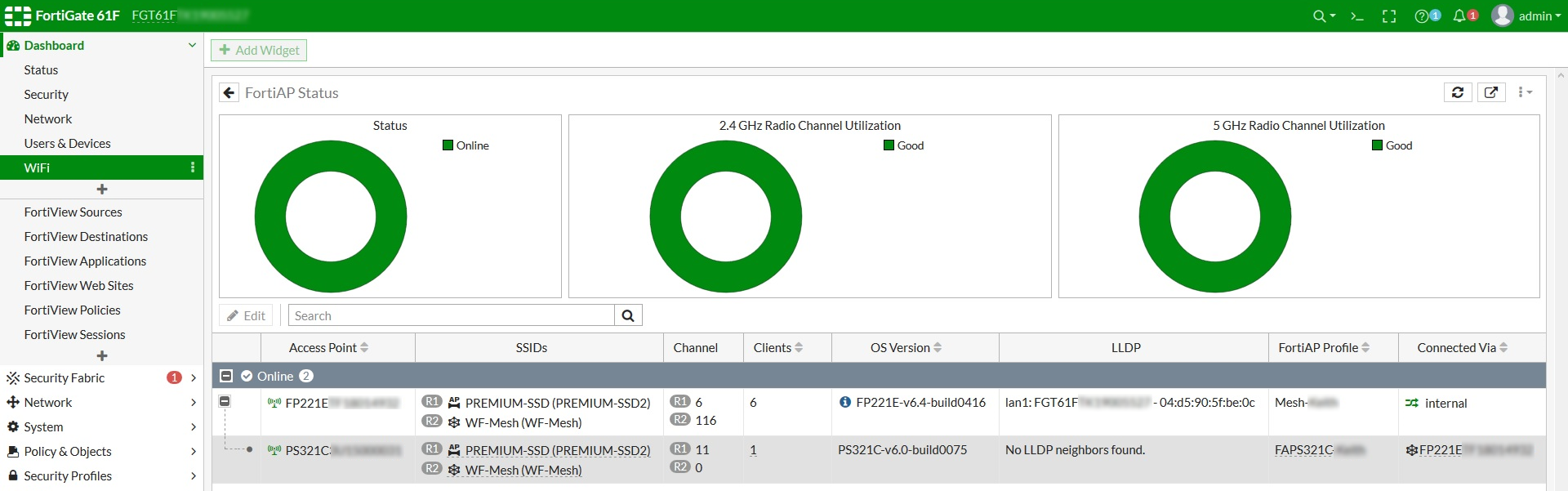Collapse the Dashboard menu chevron

[x=192, y=45]
